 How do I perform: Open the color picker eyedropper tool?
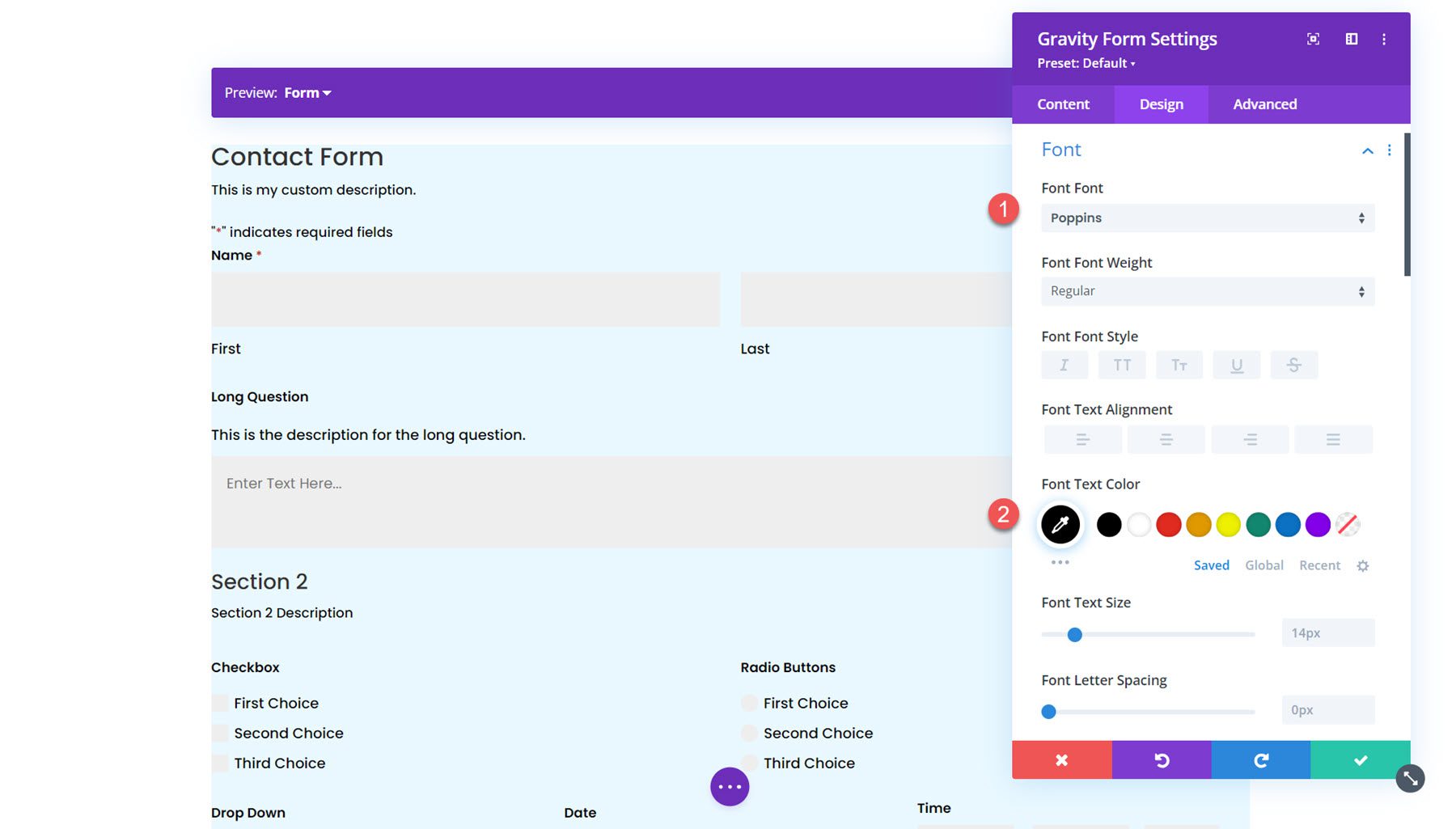tap(1060, 524)
